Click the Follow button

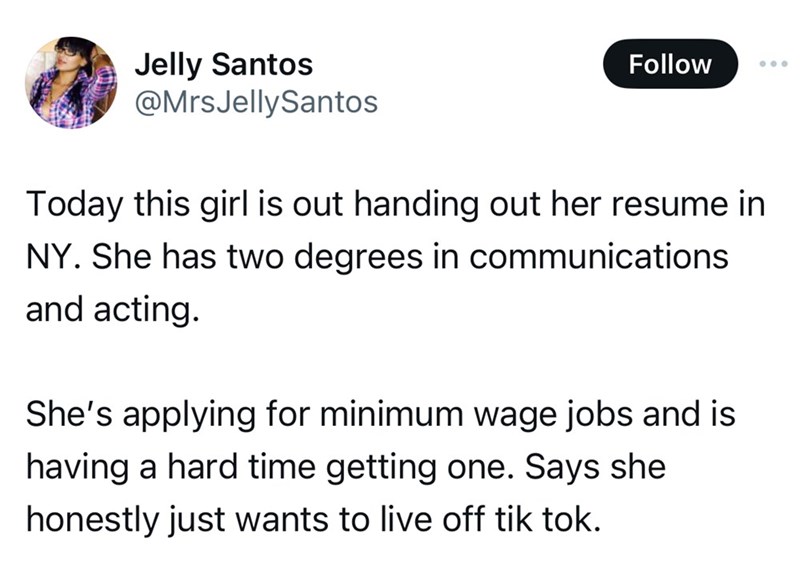[670, 65]
